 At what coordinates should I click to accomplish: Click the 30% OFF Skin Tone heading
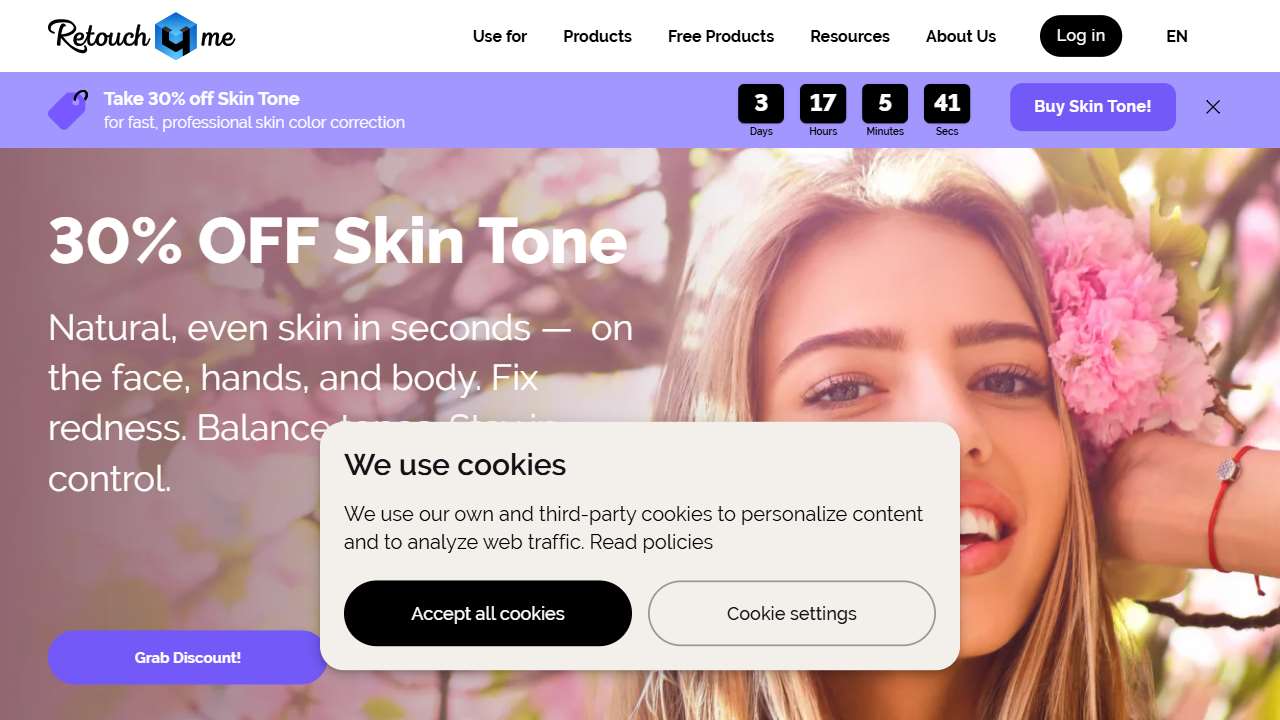click(338, 241)
